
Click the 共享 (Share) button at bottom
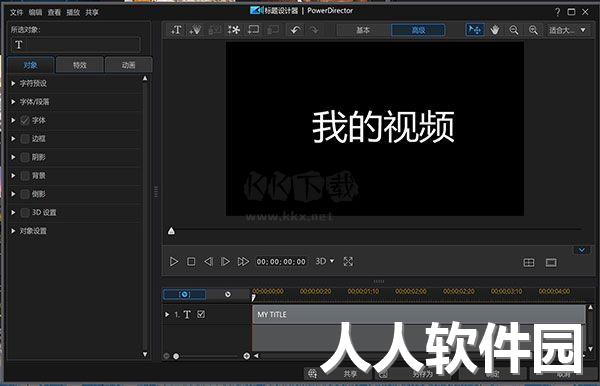click(x=338, y=373)
